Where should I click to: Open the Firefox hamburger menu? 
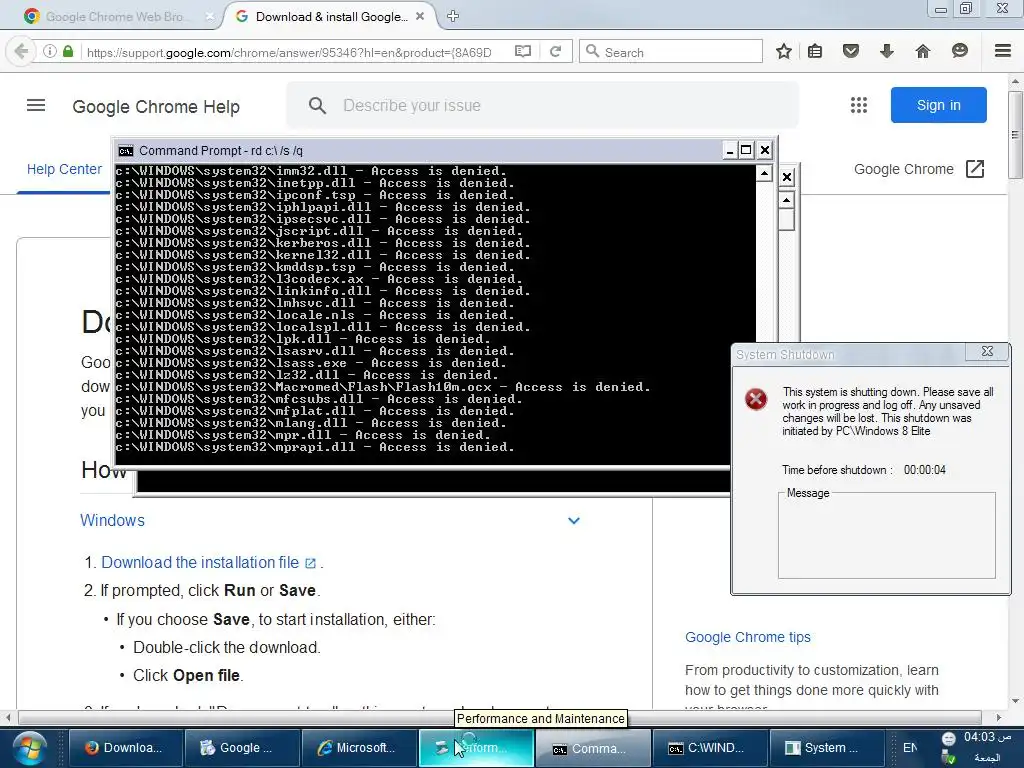pyautogui.click(x=1002, y=51)
